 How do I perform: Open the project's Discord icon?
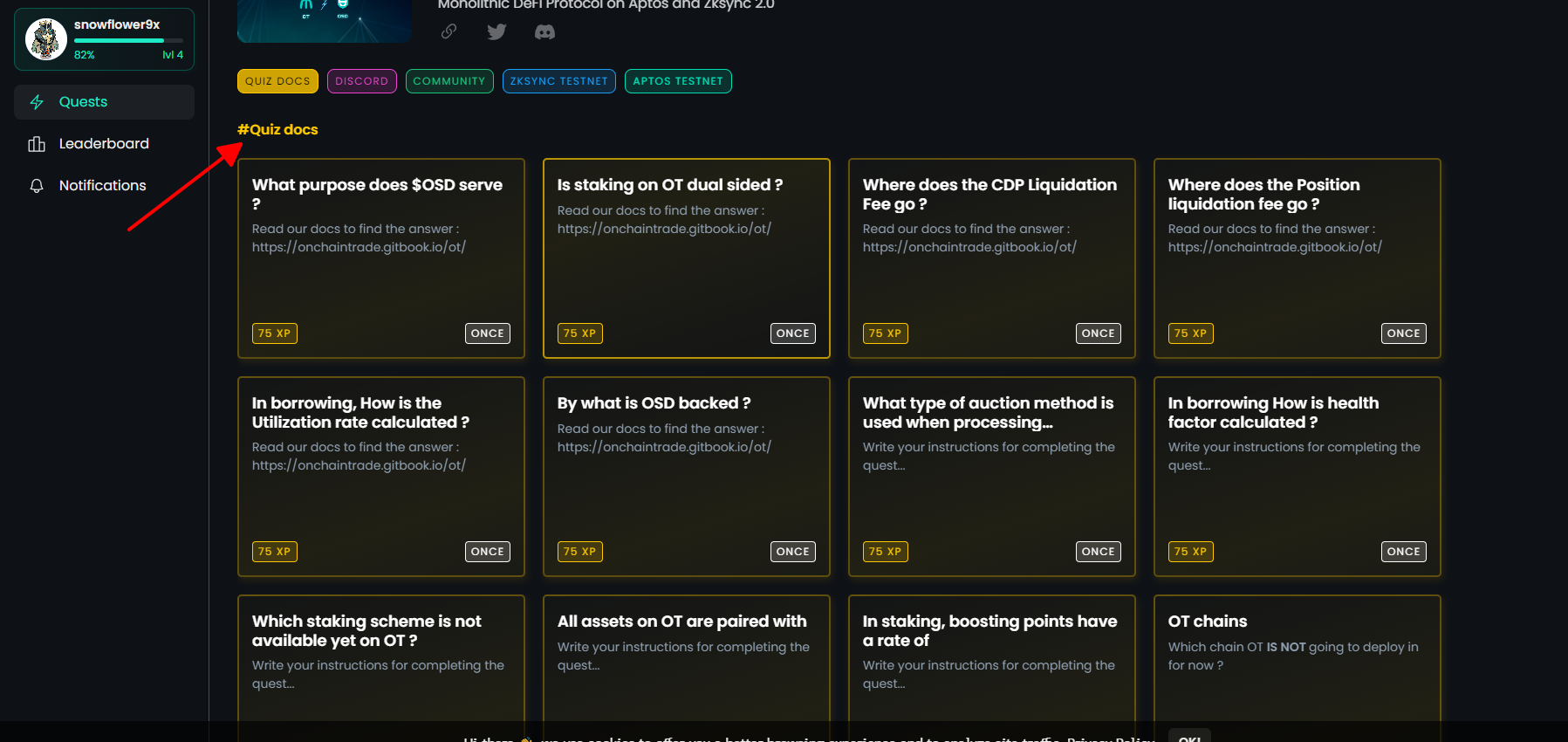pos(544,32)
